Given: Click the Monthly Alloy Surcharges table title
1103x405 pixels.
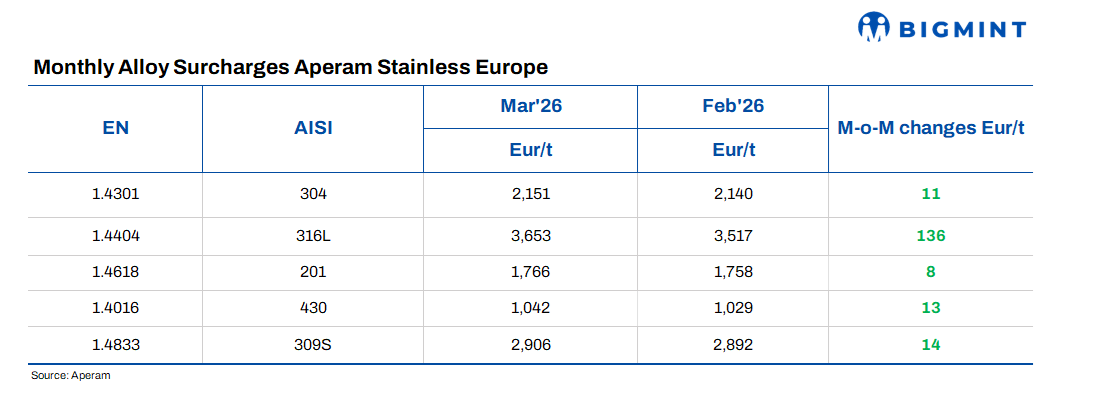Looking at the screenshot, I should point(290,68).
